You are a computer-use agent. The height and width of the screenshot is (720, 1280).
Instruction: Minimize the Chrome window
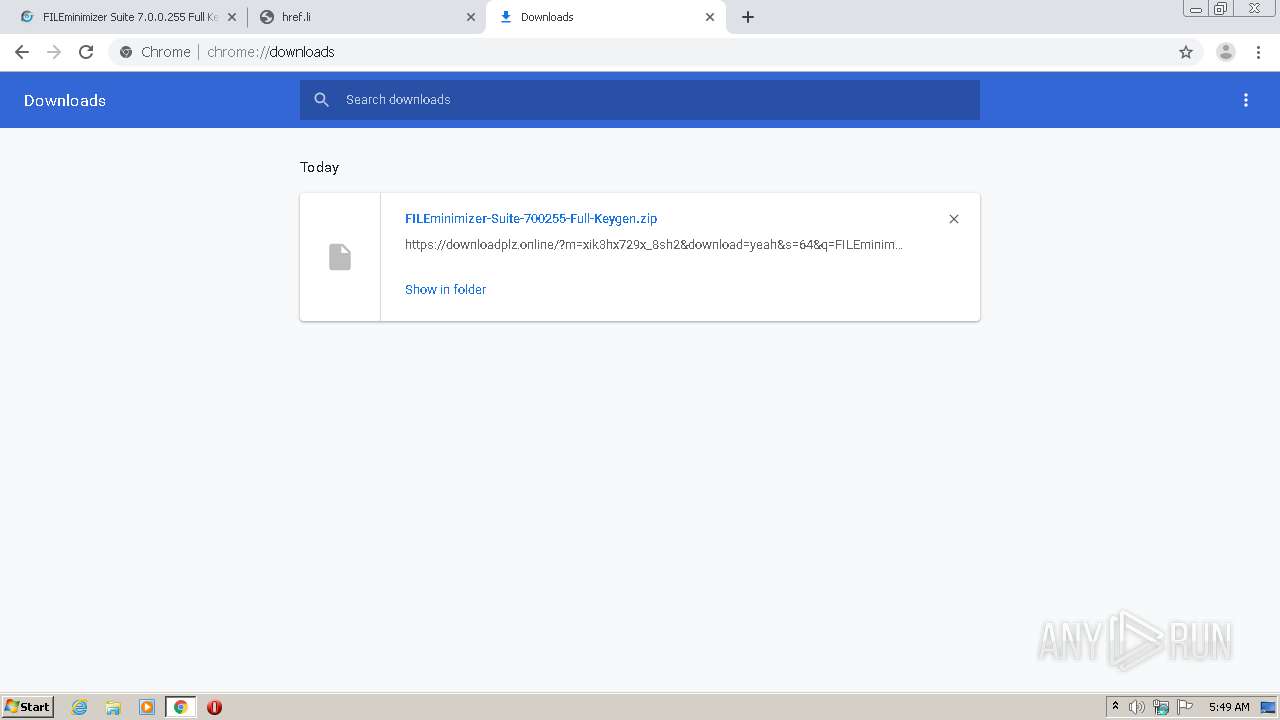1196,9
